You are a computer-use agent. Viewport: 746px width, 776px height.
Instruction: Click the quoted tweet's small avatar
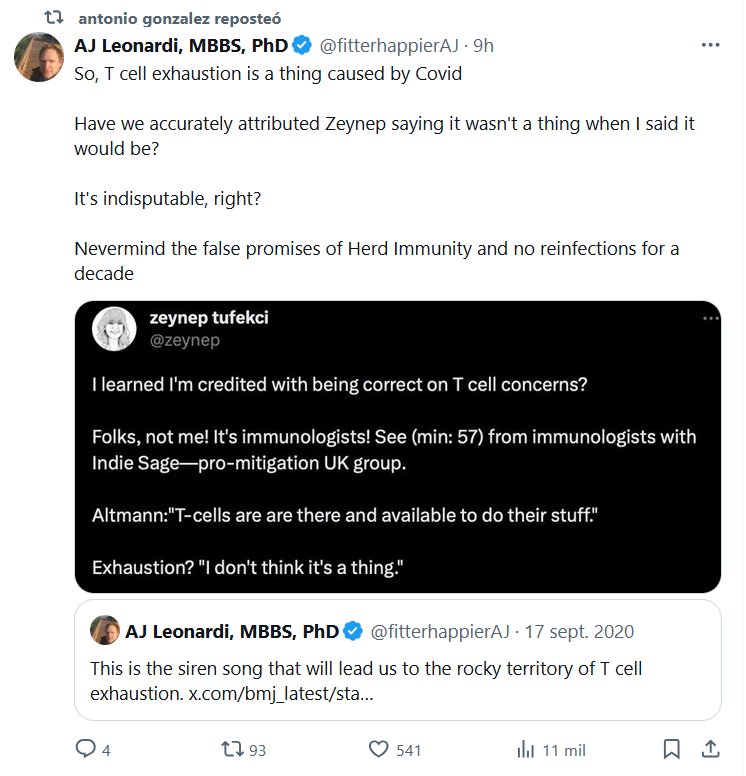104,631
